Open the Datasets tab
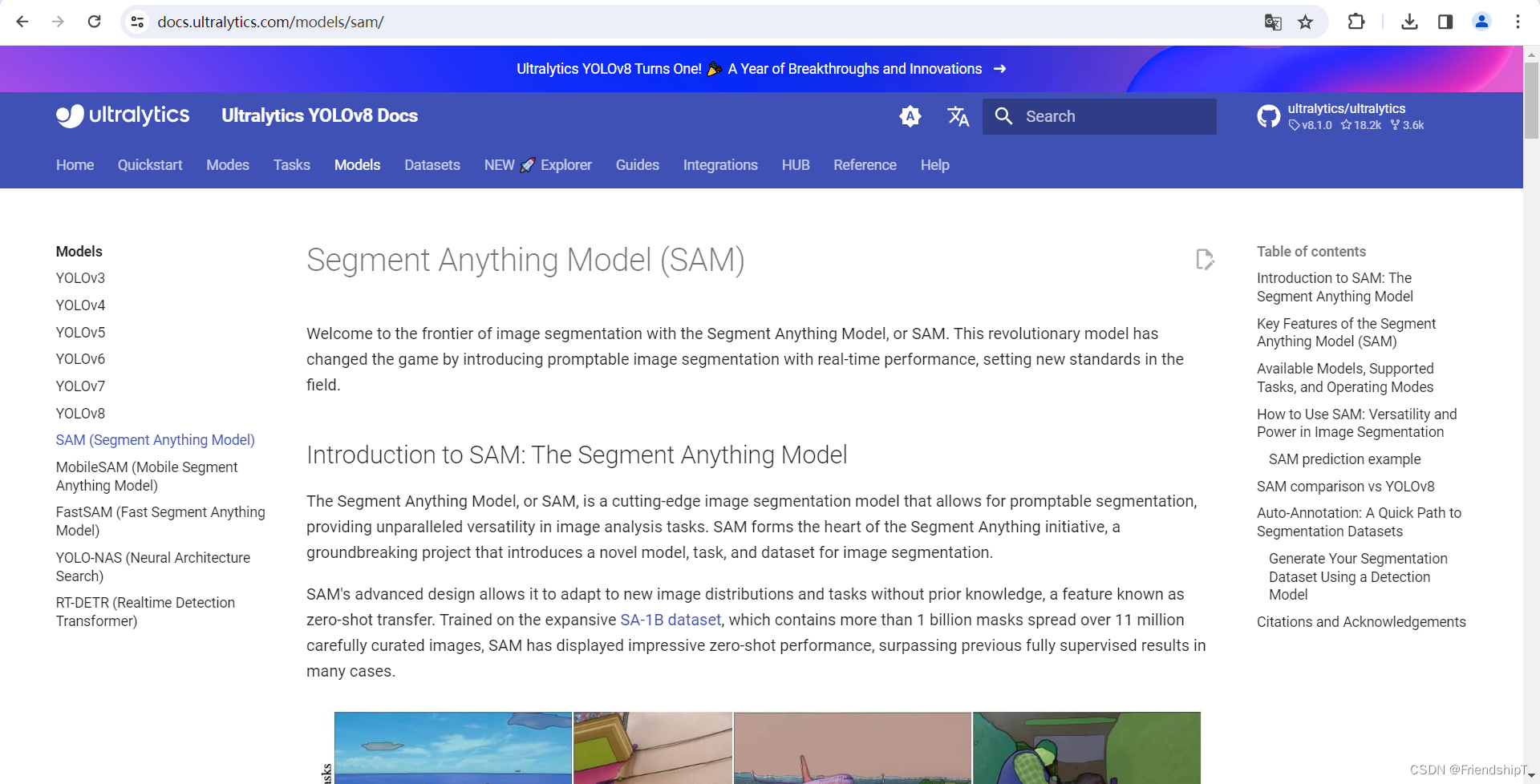Screen dimensions: 1540x784 [432, 164]
